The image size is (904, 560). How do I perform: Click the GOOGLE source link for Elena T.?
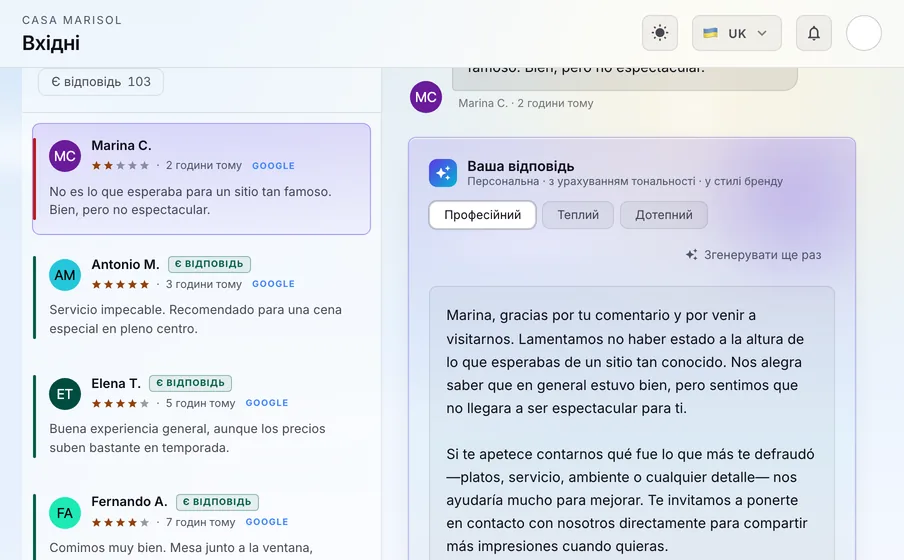(266, 403)
